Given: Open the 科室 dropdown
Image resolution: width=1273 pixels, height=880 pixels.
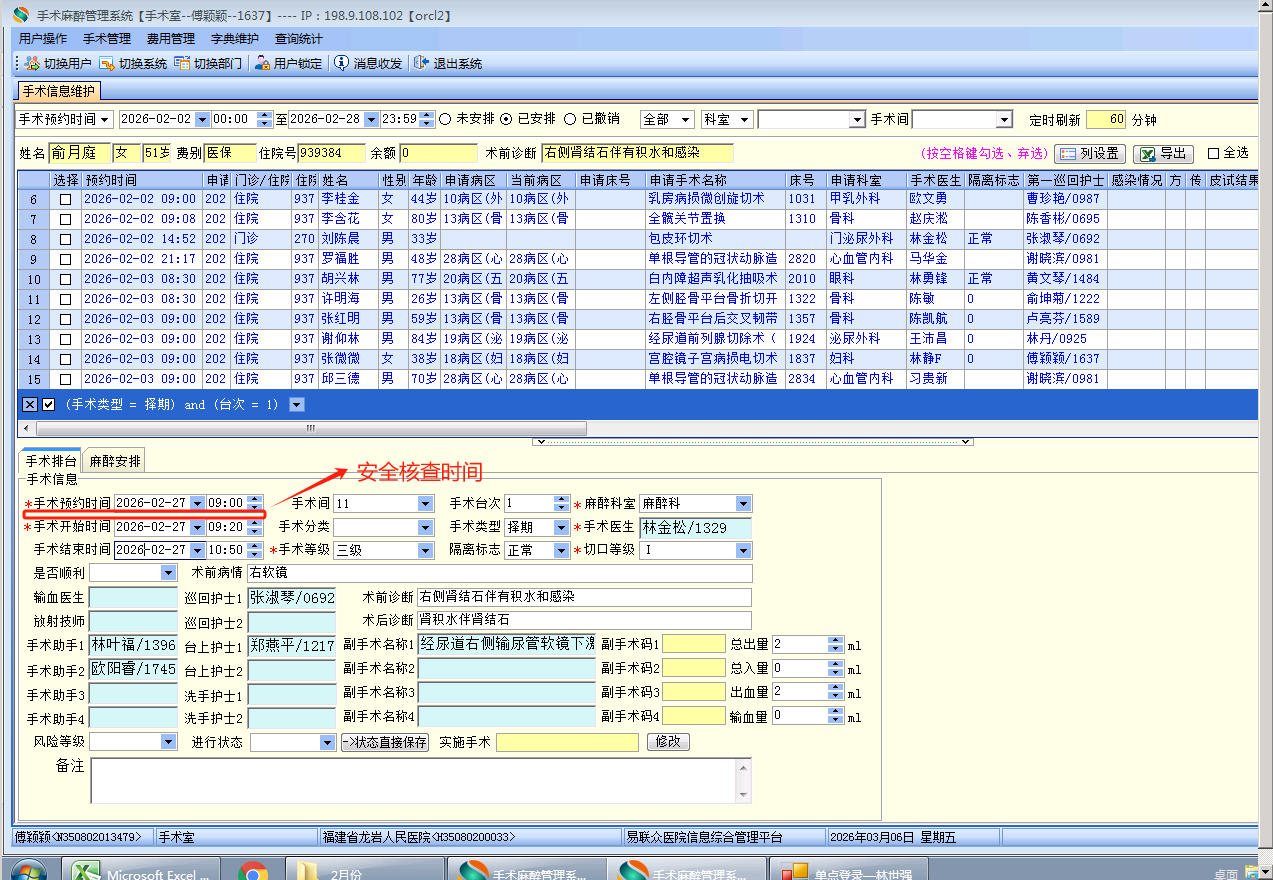Looking at the screenshot, I should 745,119.
